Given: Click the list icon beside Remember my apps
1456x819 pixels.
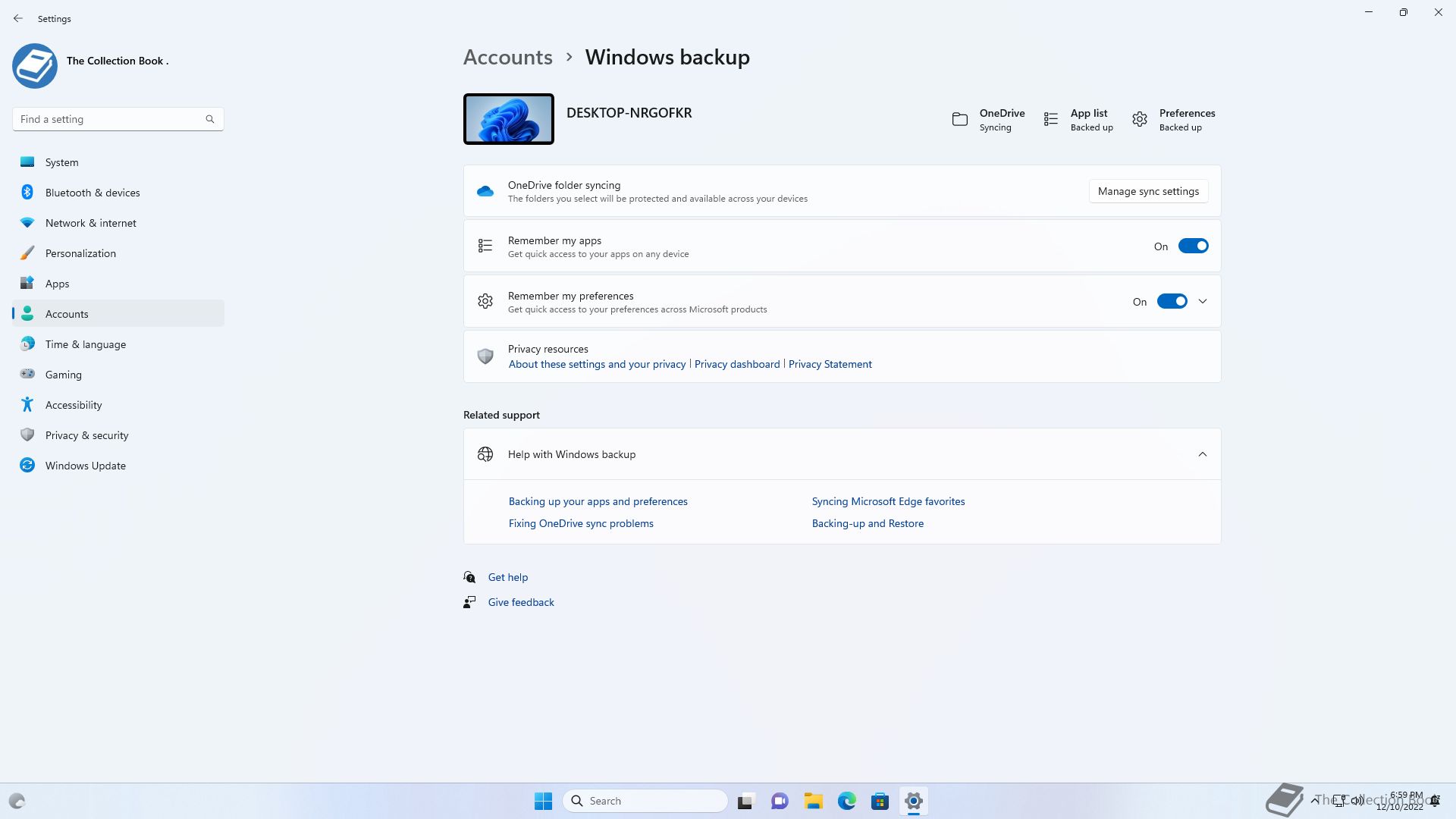Looking at the screenshot, I should [485, 246].
